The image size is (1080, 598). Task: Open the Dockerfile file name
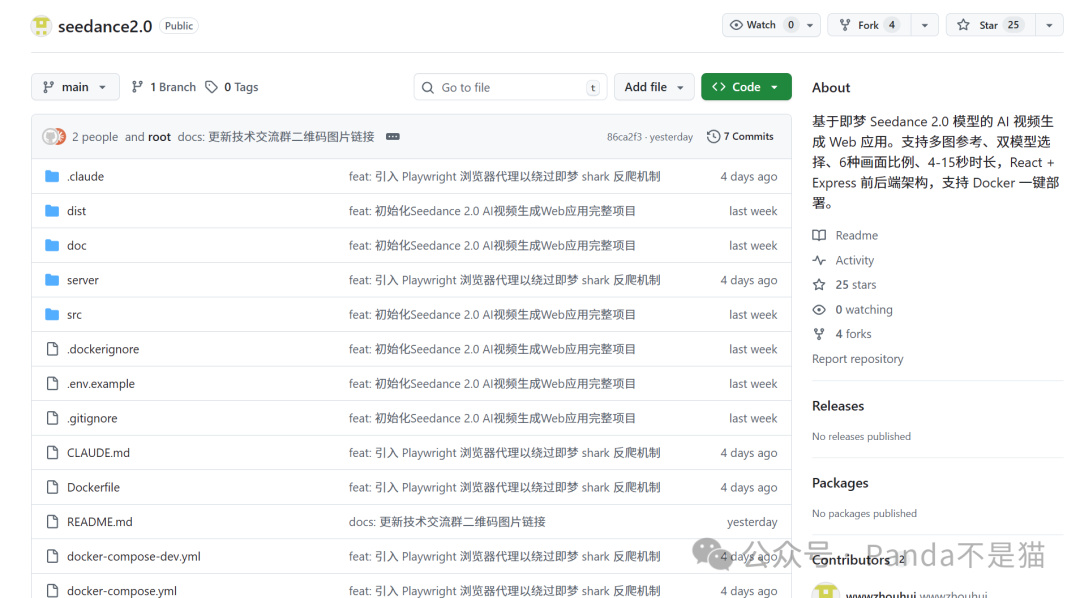click(x=94, y=487)
